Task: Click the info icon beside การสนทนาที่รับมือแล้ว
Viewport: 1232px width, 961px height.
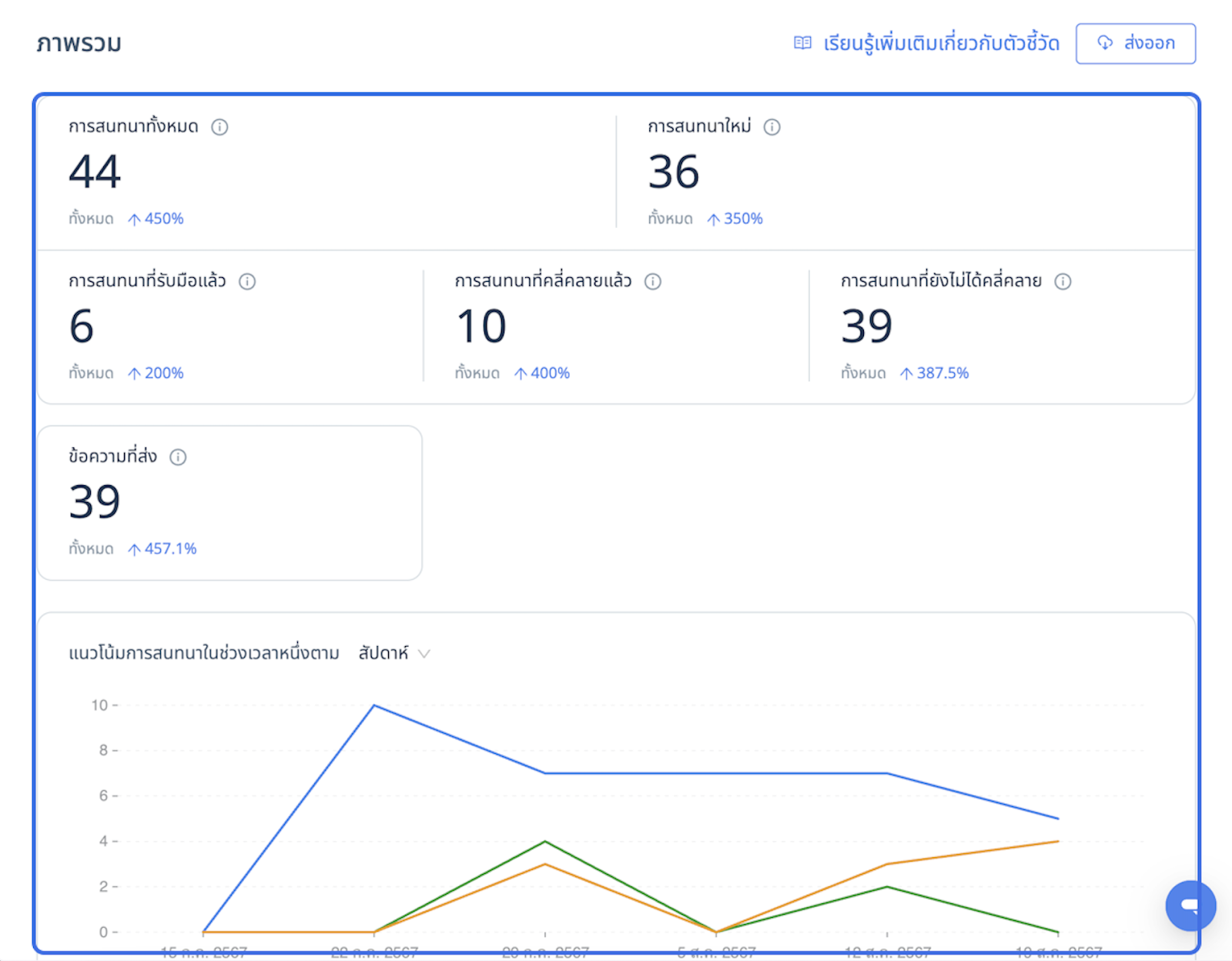Action: [x=247, y=281]
